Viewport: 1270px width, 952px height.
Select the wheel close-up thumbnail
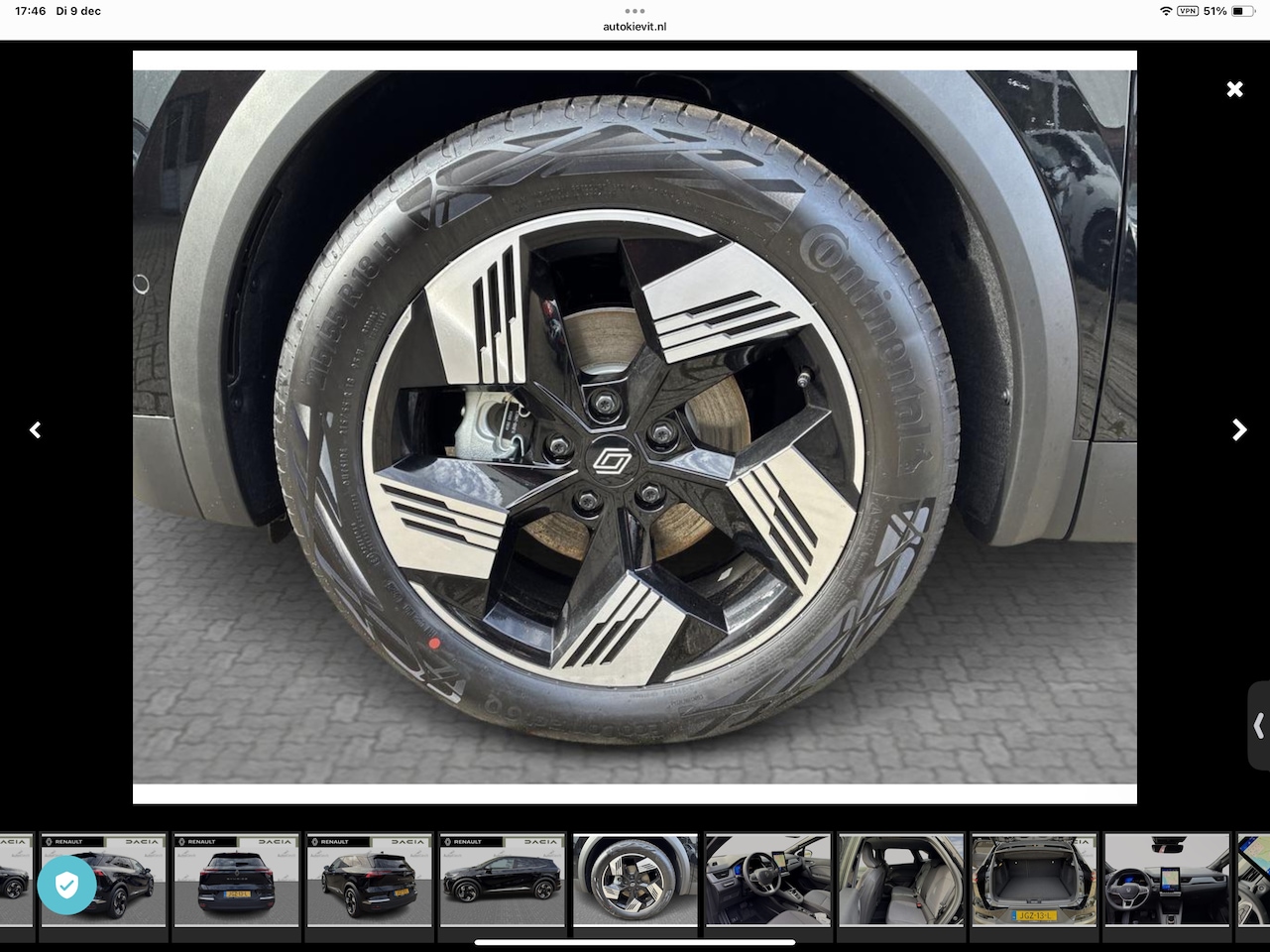point(635,881)
